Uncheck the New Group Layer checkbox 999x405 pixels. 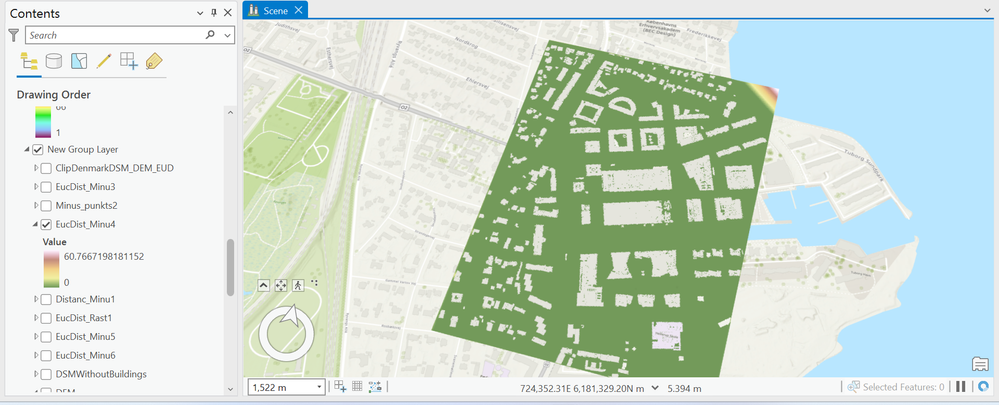[38, 150]
